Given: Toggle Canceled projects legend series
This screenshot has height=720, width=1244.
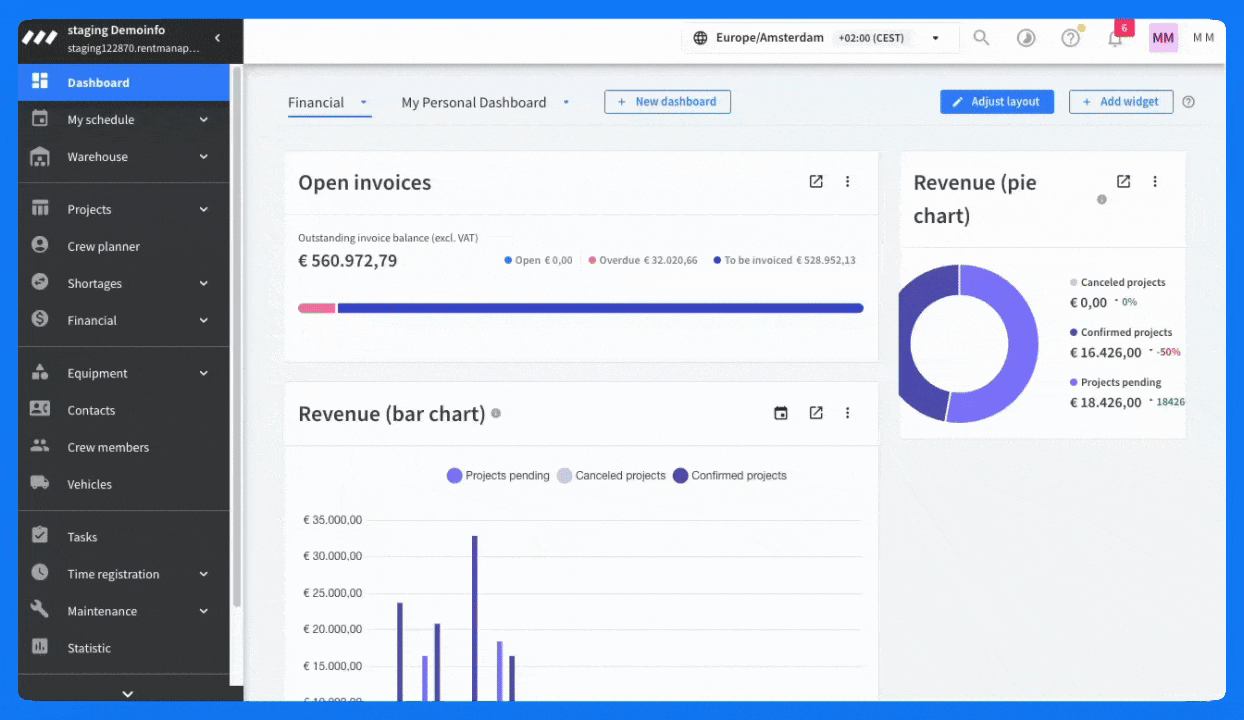Looking at the screenshot, I should tap(611, 476).
